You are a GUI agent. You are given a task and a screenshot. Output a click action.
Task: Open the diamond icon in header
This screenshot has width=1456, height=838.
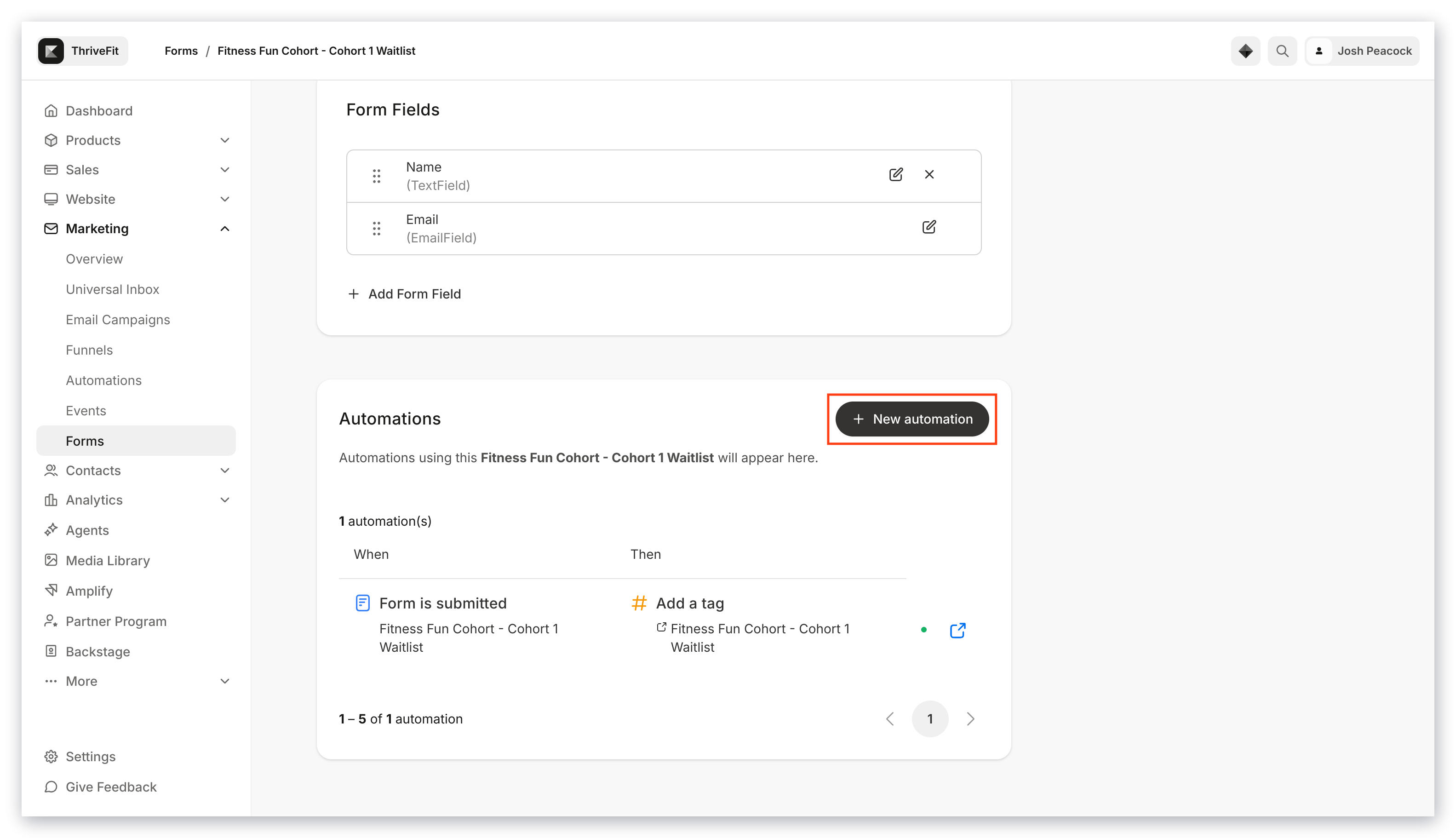coord(1245,51)
